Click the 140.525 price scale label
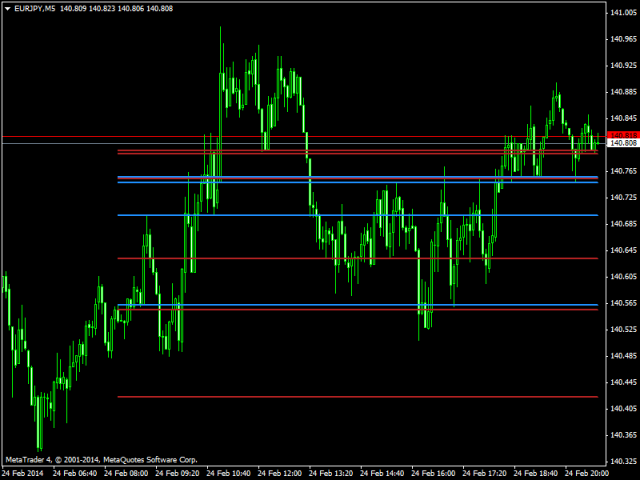640x480 pixels. (x=623, y=329)
